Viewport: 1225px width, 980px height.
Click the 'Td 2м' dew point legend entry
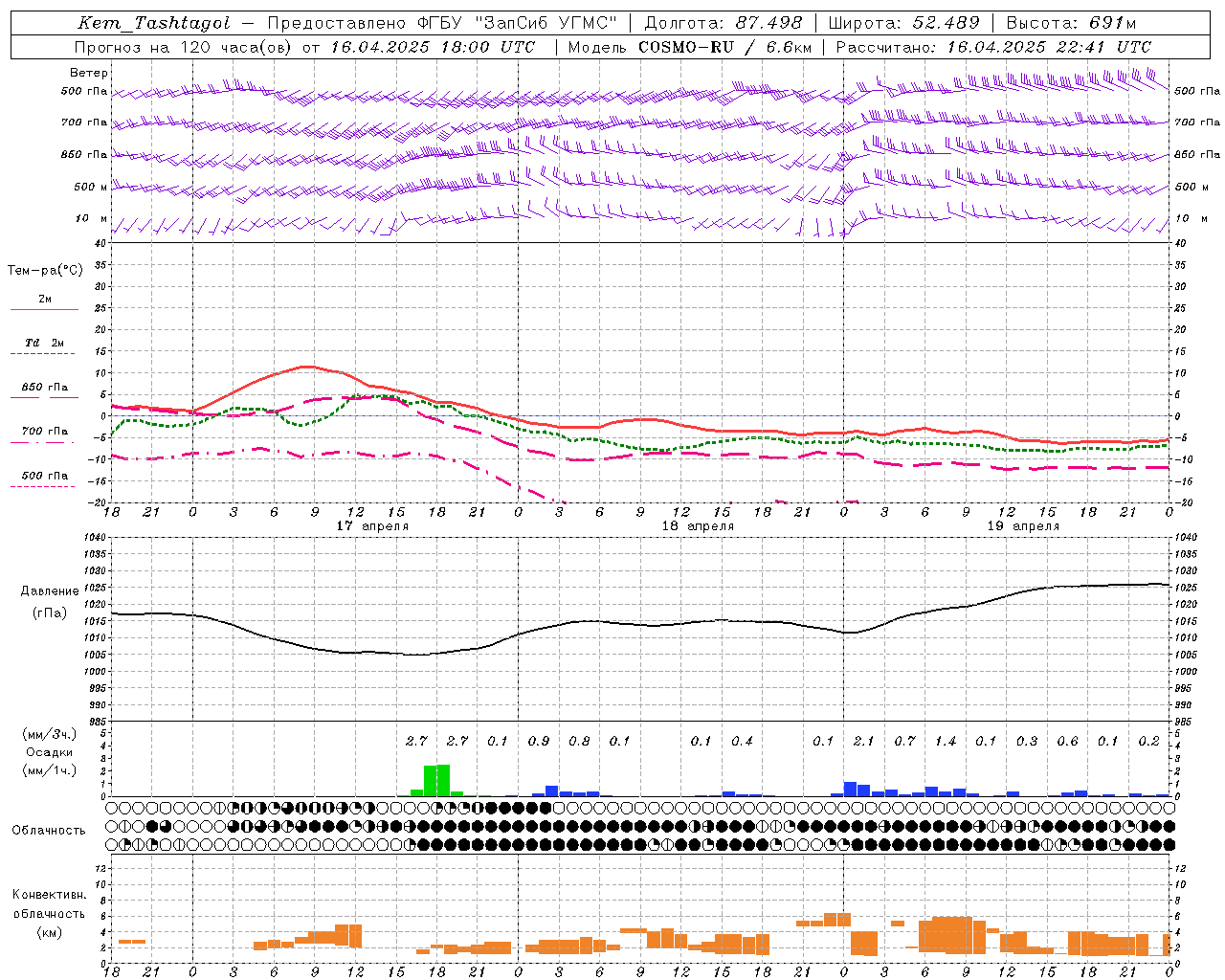tap(45, 343)
